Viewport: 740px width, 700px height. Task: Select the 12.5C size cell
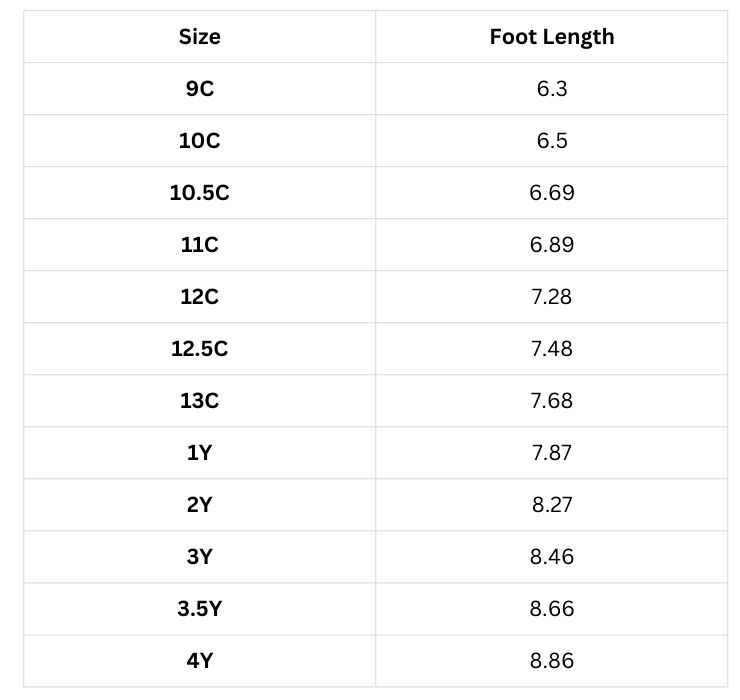coord(199,349)
